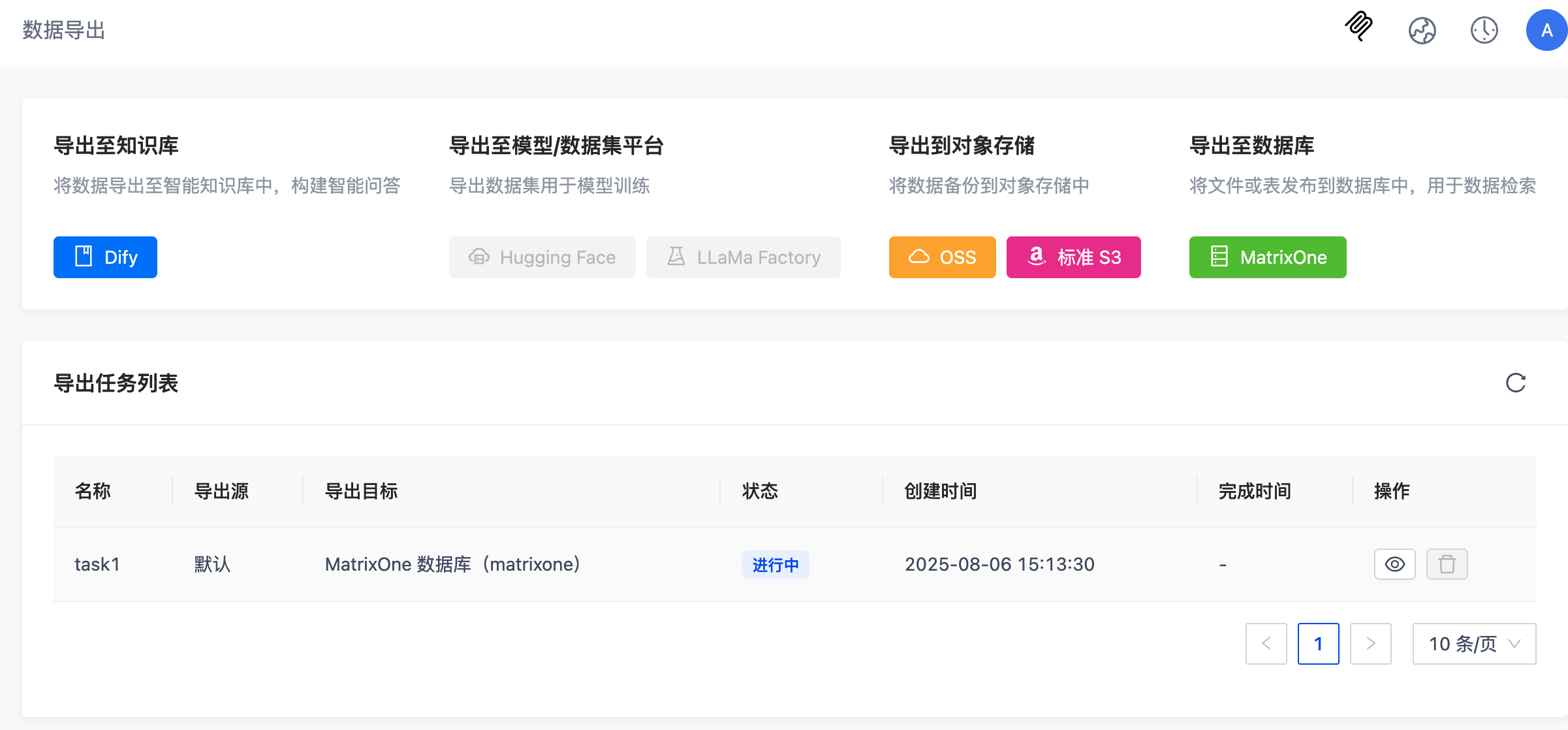This screenshot has height=730, width=1568.
Task: Go to previous page arrow
Action: pyautogui.click(x=1266, y=644)
